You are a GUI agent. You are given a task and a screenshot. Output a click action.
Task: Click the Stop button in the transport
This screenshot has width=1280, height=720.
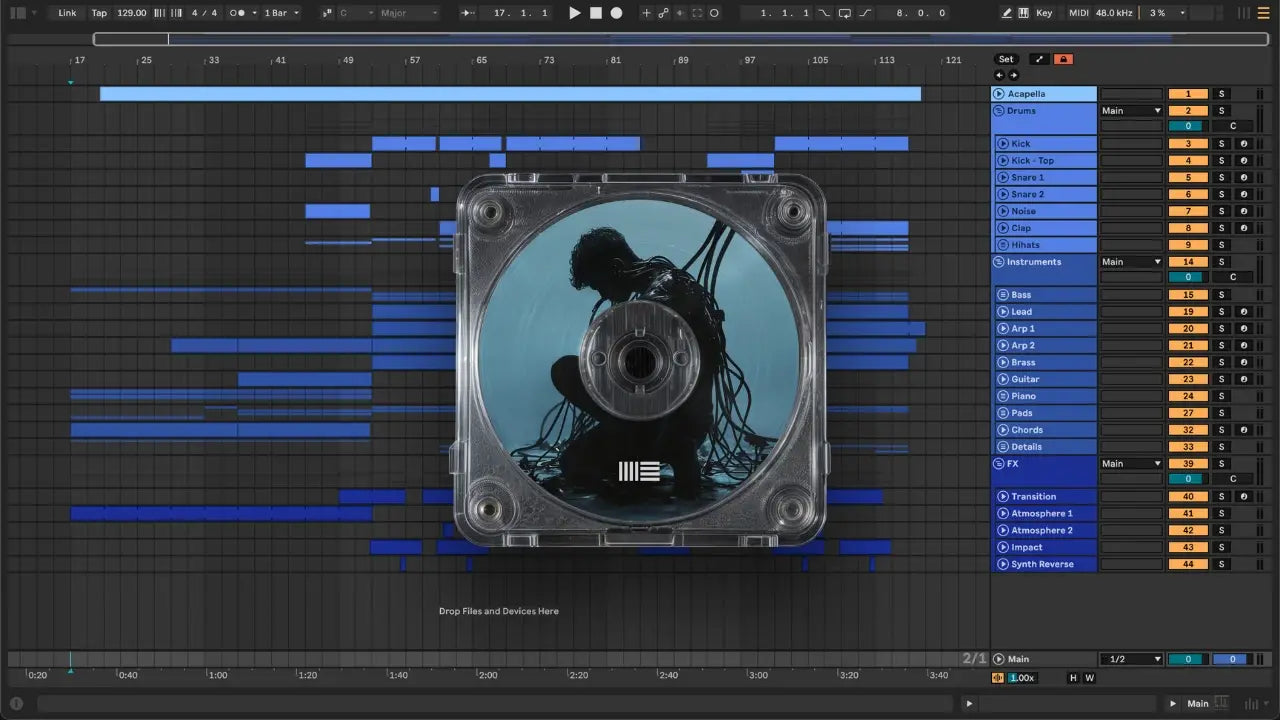(596, 13)
